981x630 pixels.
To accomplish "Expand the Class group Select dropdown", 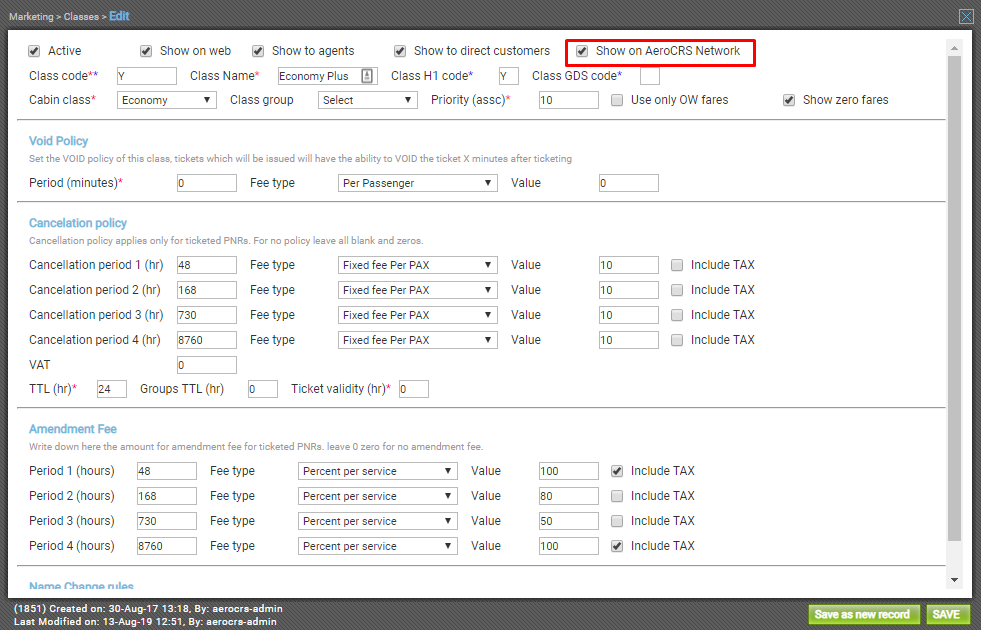I will (x=367, y=100).
